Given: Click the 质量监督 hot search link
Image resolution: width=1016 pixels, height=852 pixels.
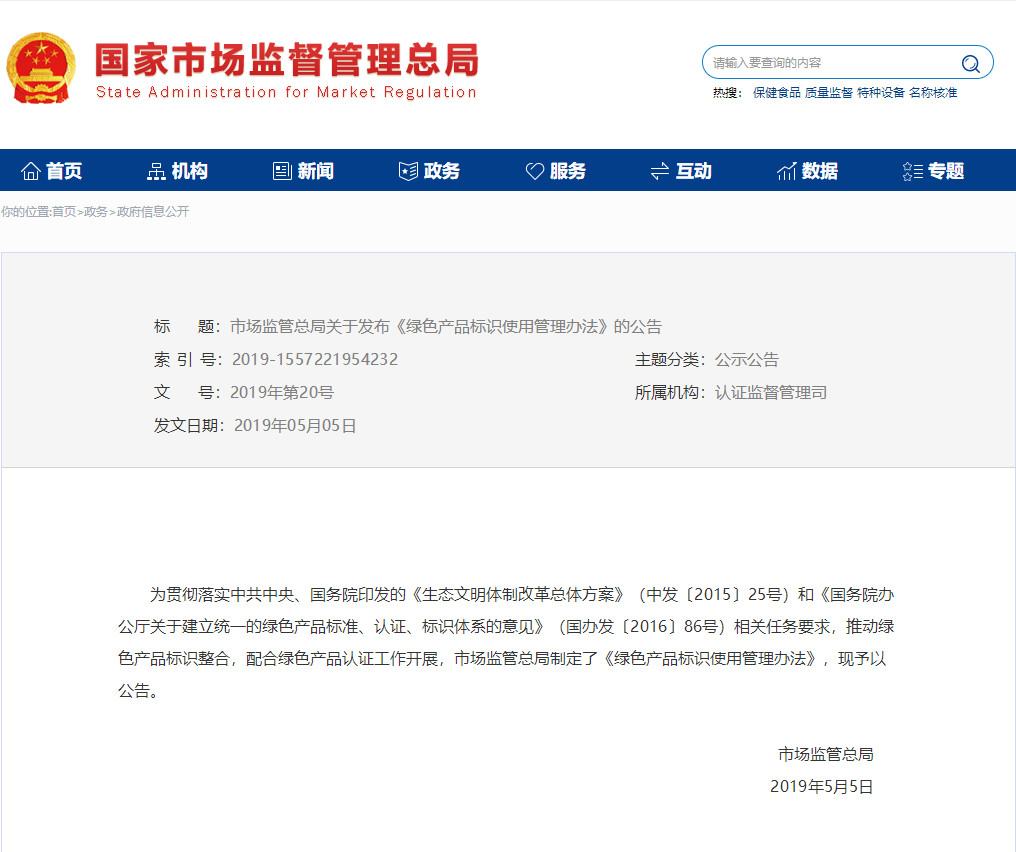Looking at the screenshot, I should pos(829,93).
